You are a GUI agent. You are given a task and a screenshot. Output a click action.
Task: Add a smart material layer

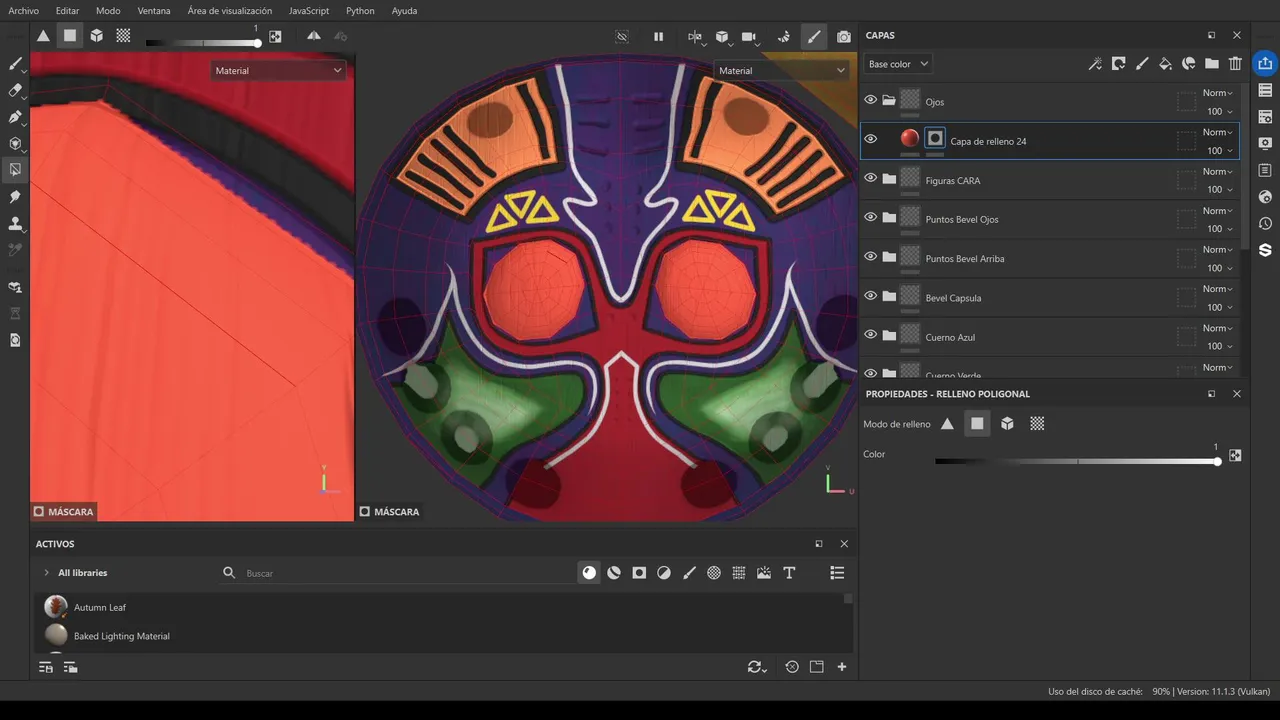tap(1188, 64)
